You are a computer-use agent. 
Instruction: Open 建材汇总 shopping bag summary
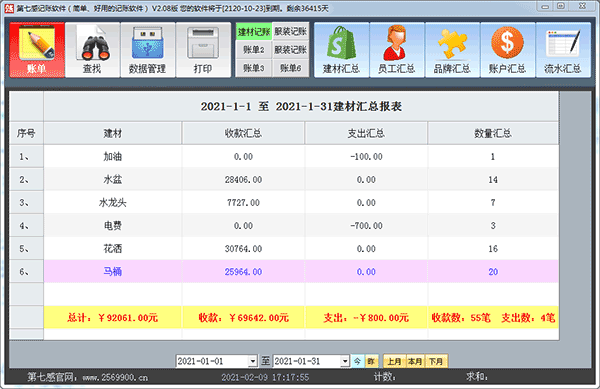[x=342, y=50]
